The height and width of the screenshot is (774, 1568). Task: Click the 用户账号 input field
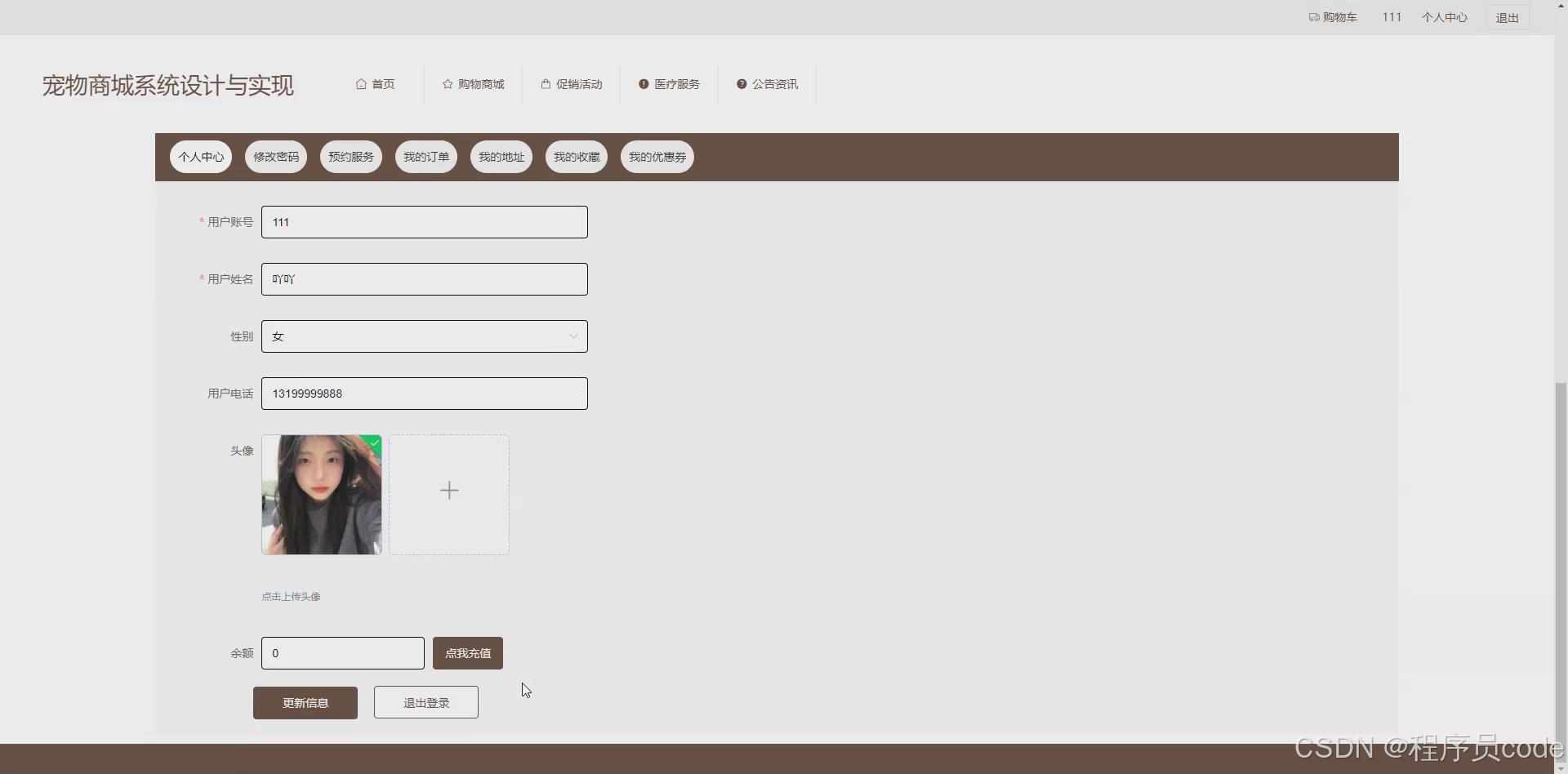tap(425, 222)
